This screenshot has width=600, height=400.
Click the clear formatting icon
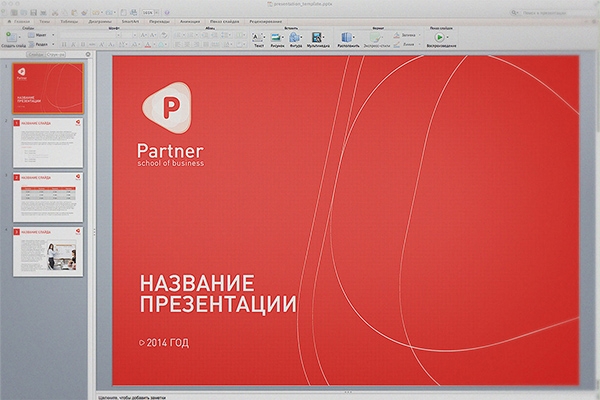(x=164, y=35)
